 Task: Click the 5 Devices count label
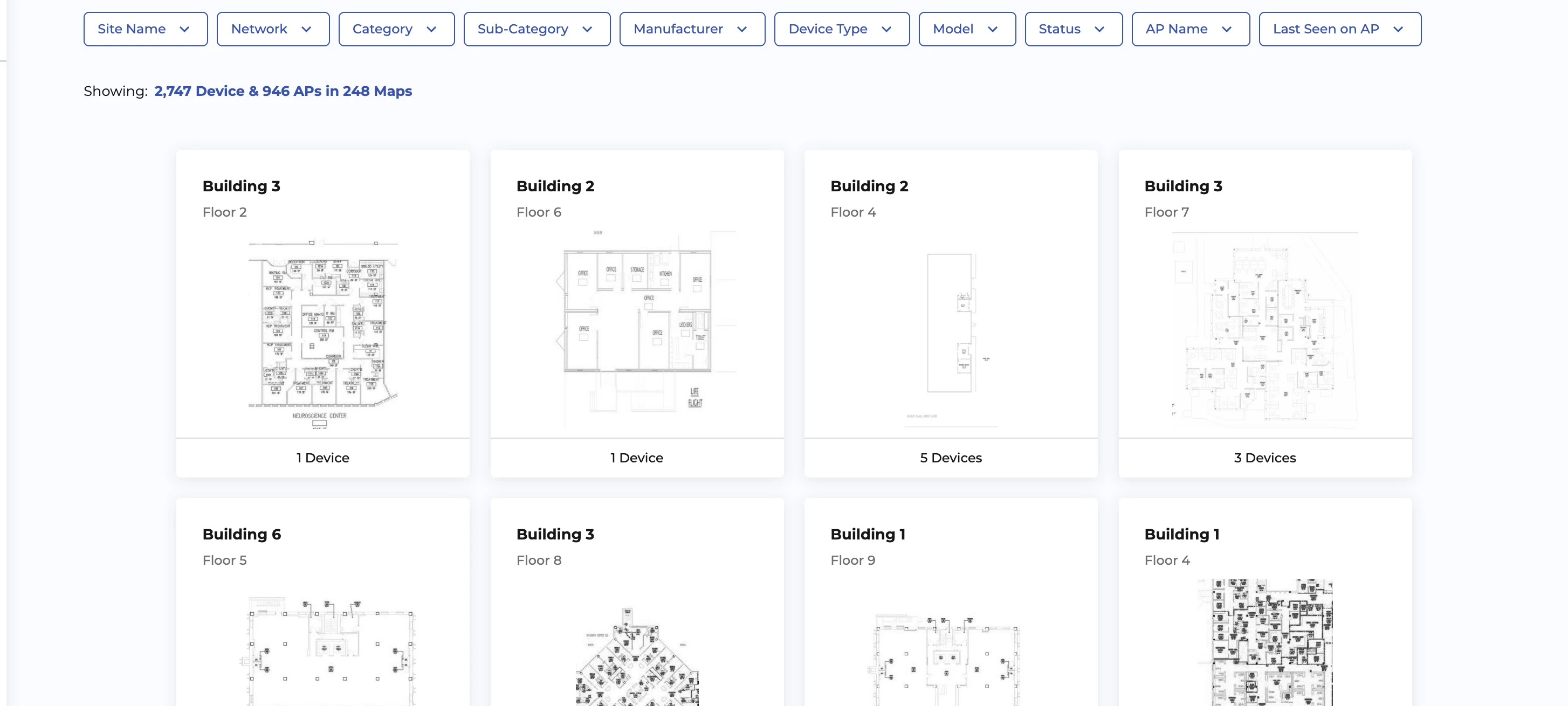pos(951,458)
